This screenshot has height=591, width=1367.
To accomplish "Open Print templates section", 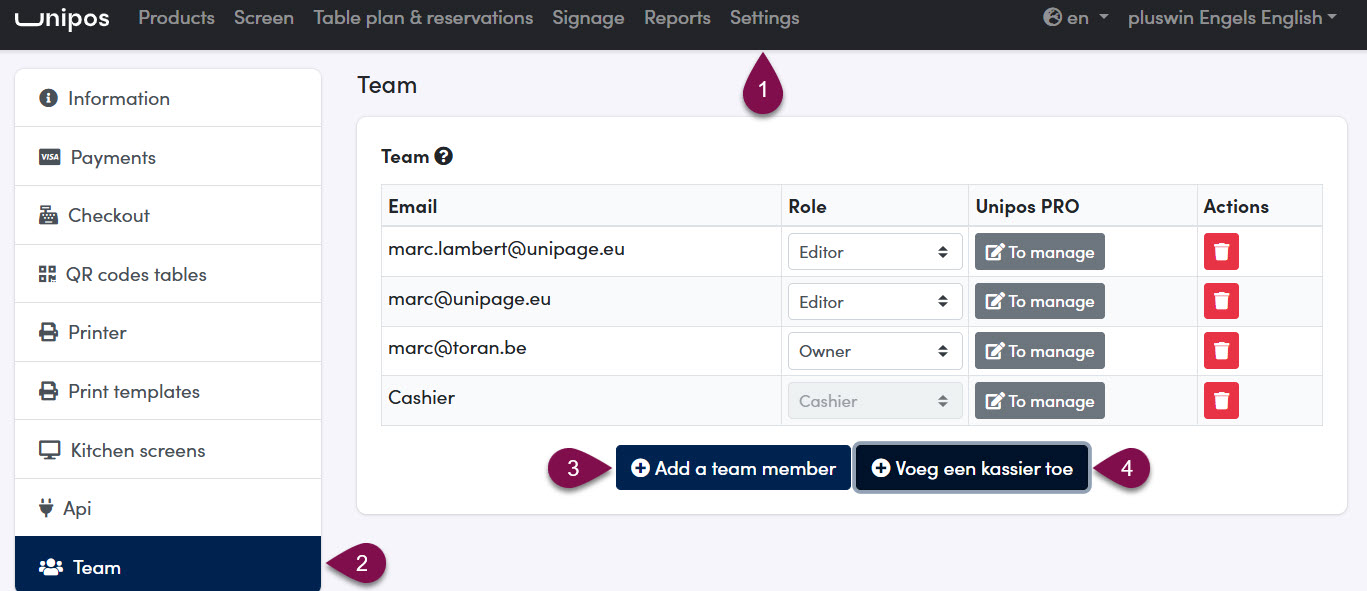I will click(x=168, y=391).
